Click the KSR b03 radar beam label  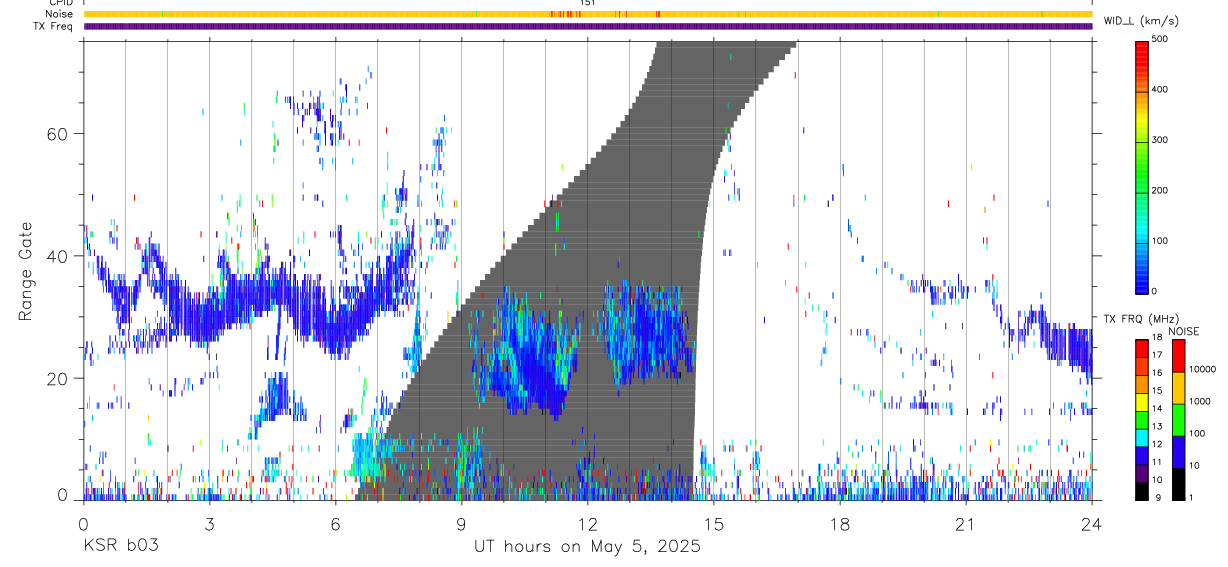coord(120,546)
